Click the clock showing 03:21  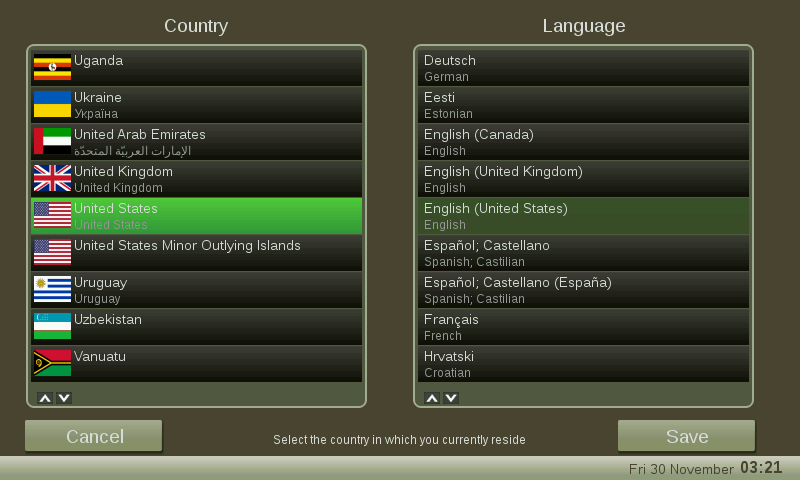point(761,468)
